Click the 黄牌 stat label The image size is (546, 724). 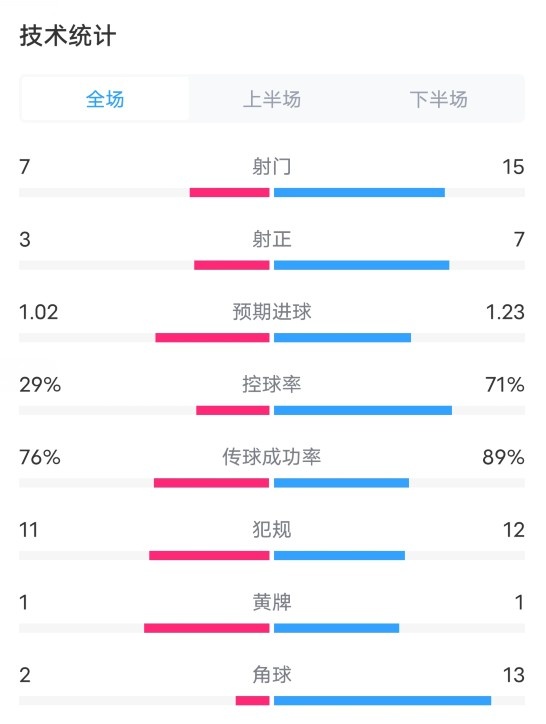click(x=272, y=602)
